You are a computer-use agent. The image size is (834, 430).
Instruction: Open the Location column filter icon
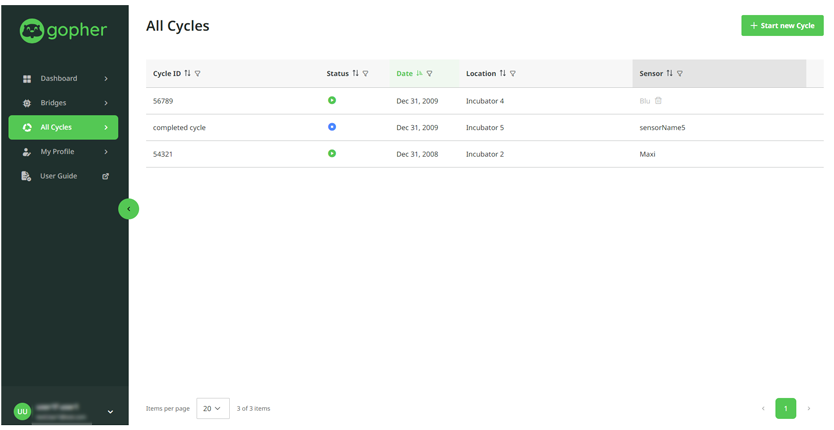click(513, 74)
